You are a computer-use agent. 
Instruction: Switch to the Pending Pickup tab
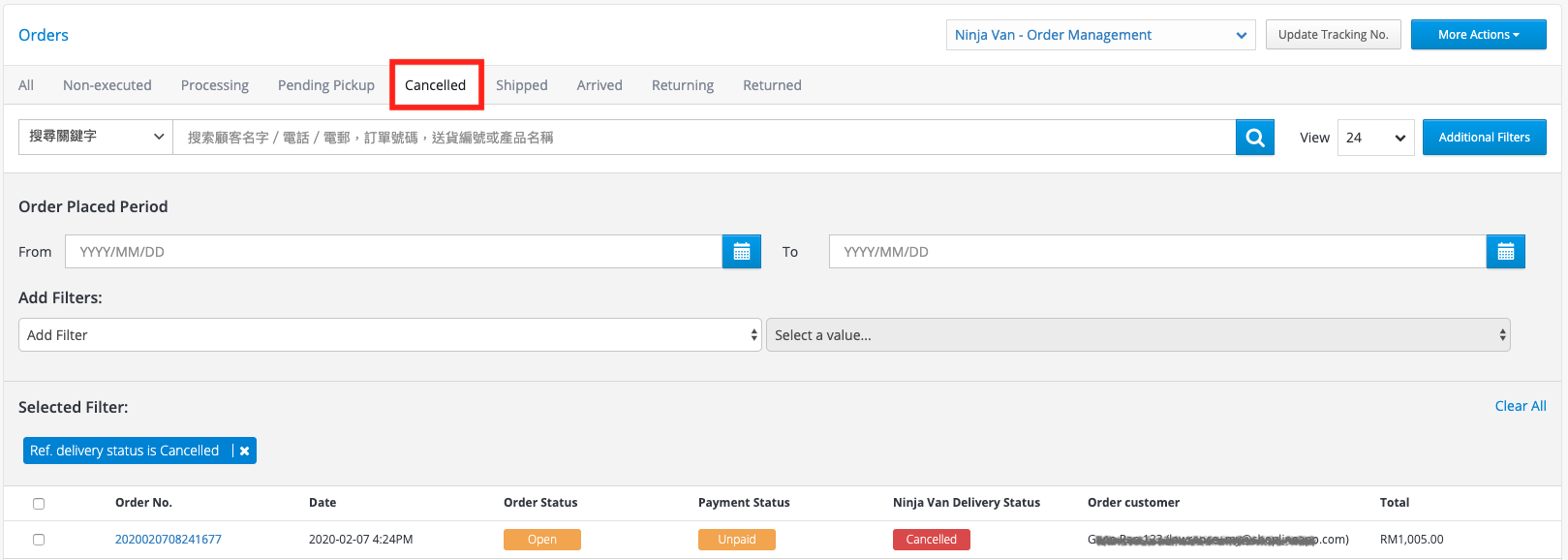[326, 85]
